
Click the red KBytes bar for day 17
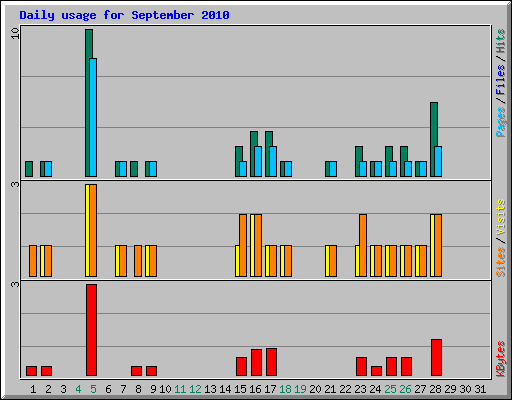click(x=271, y=362)
